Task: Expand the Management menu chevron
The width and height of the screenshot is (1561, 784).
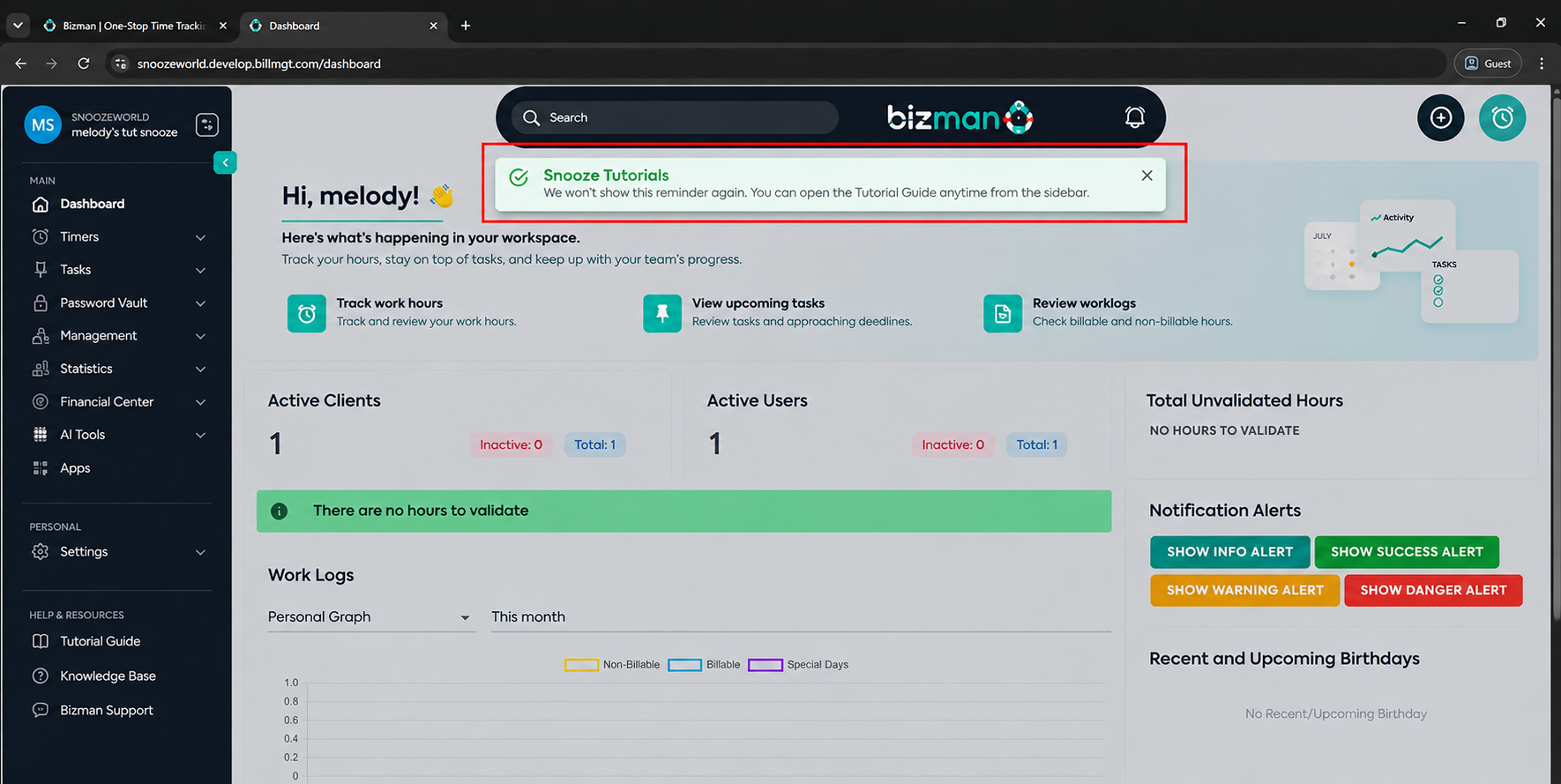Action: coord(200,336)
